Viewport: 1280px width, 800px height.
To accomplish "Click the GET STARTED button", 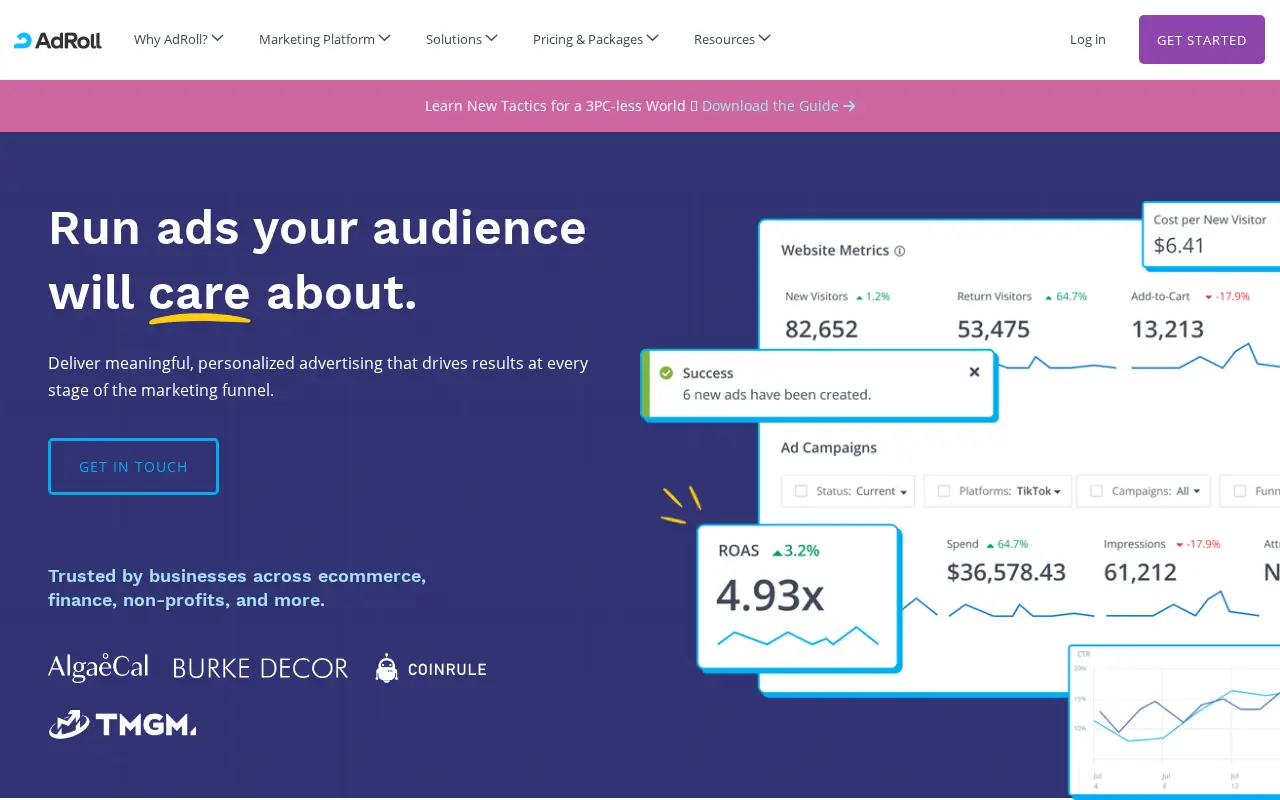I will click(1202, 40).
